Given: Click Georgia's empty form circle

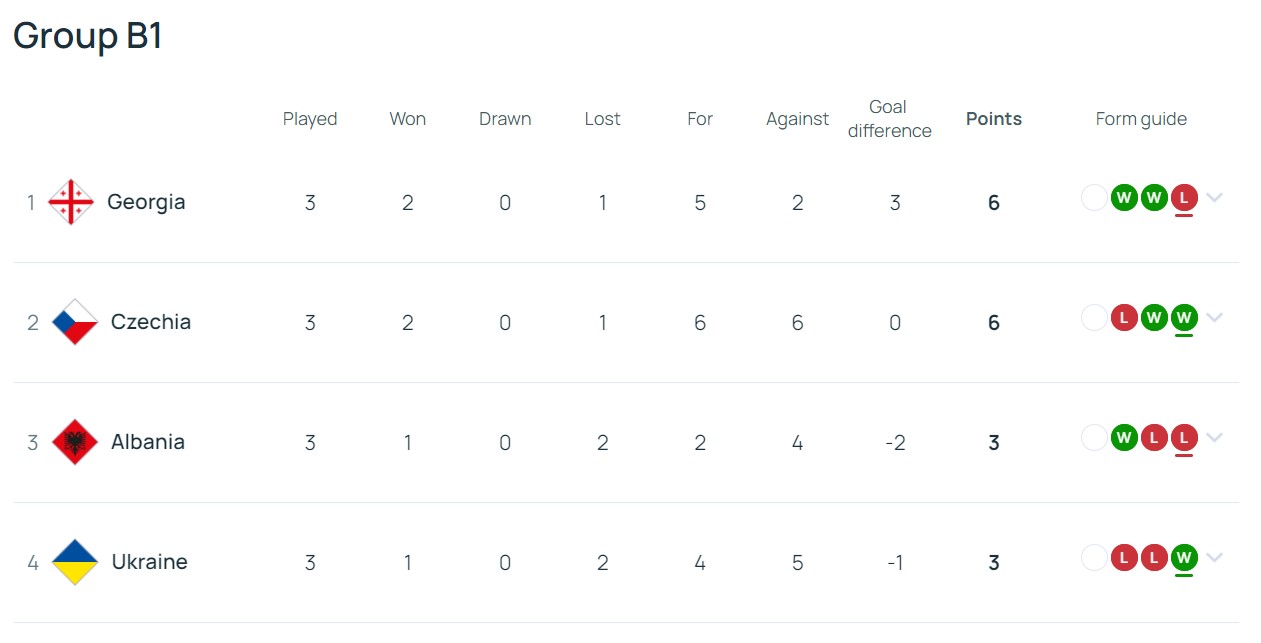Looking at the screenshot, I should tap(1094, 198).
